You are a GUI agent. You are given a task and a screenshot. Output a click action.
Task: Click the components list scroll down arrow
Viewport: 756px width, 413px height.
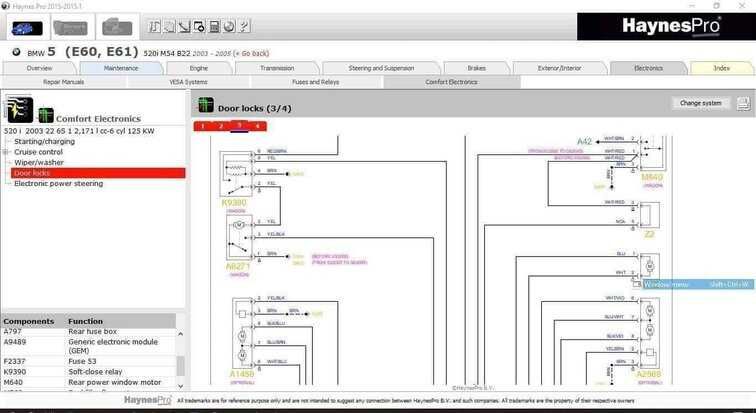(180, 386)
